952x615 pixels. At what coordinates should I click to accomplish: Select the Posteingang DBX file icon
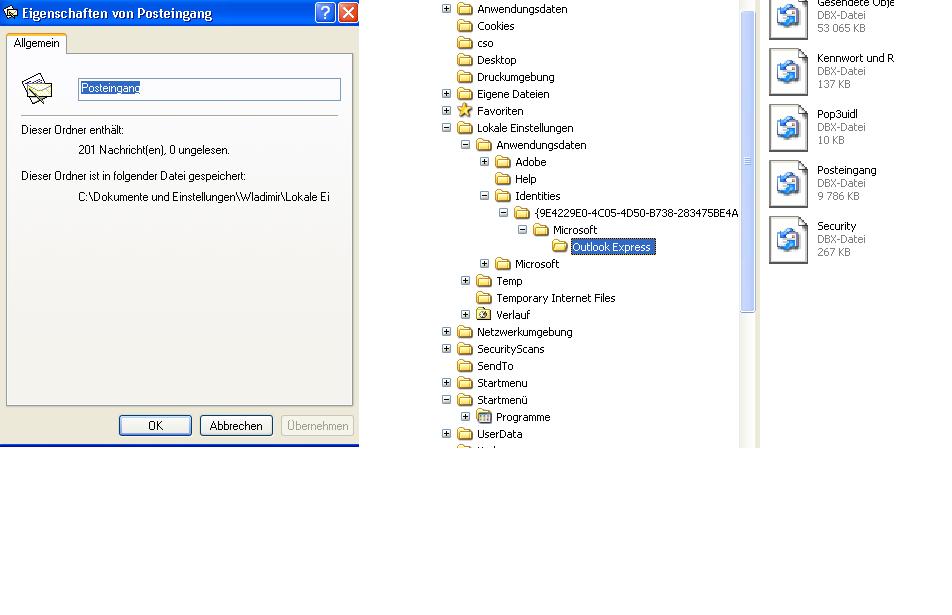click(x=788, y=184)
